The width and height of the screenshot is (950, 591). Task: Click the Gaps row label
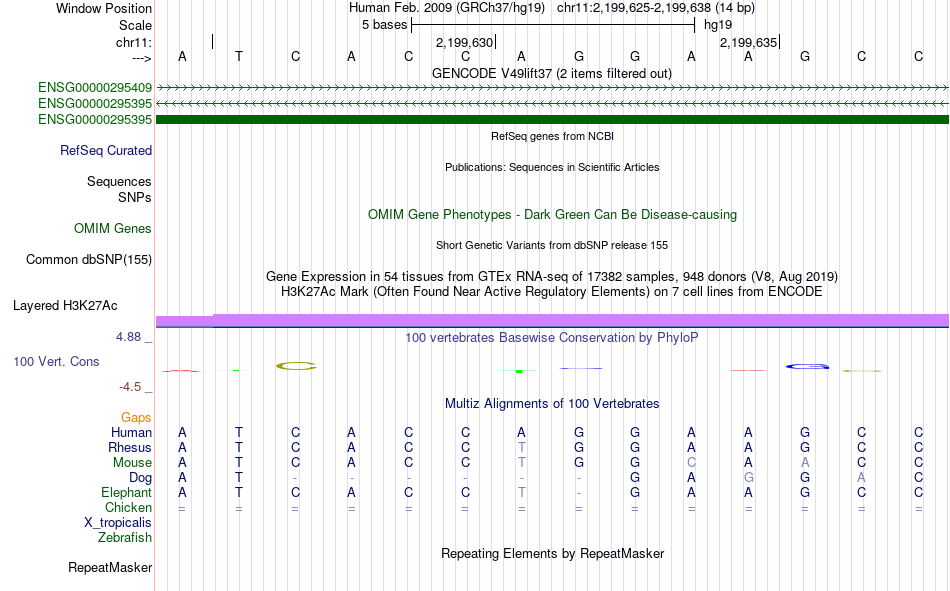(136, 418)
